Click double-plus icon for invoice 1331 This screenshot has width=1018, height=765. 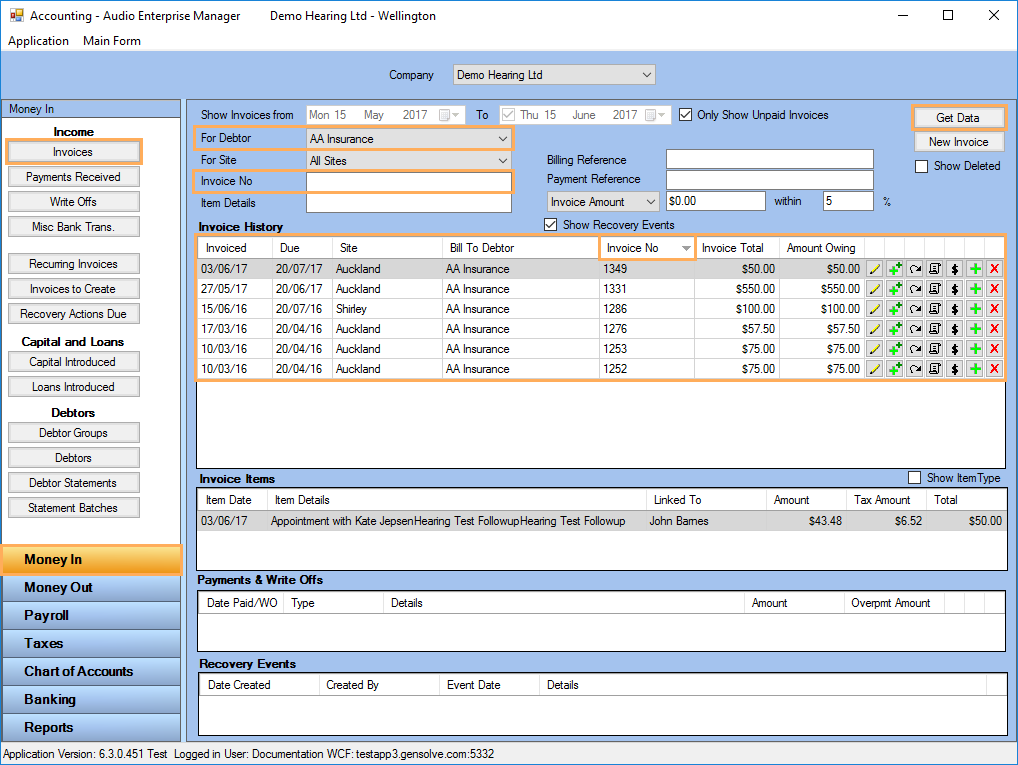click(x=895, y=289)
